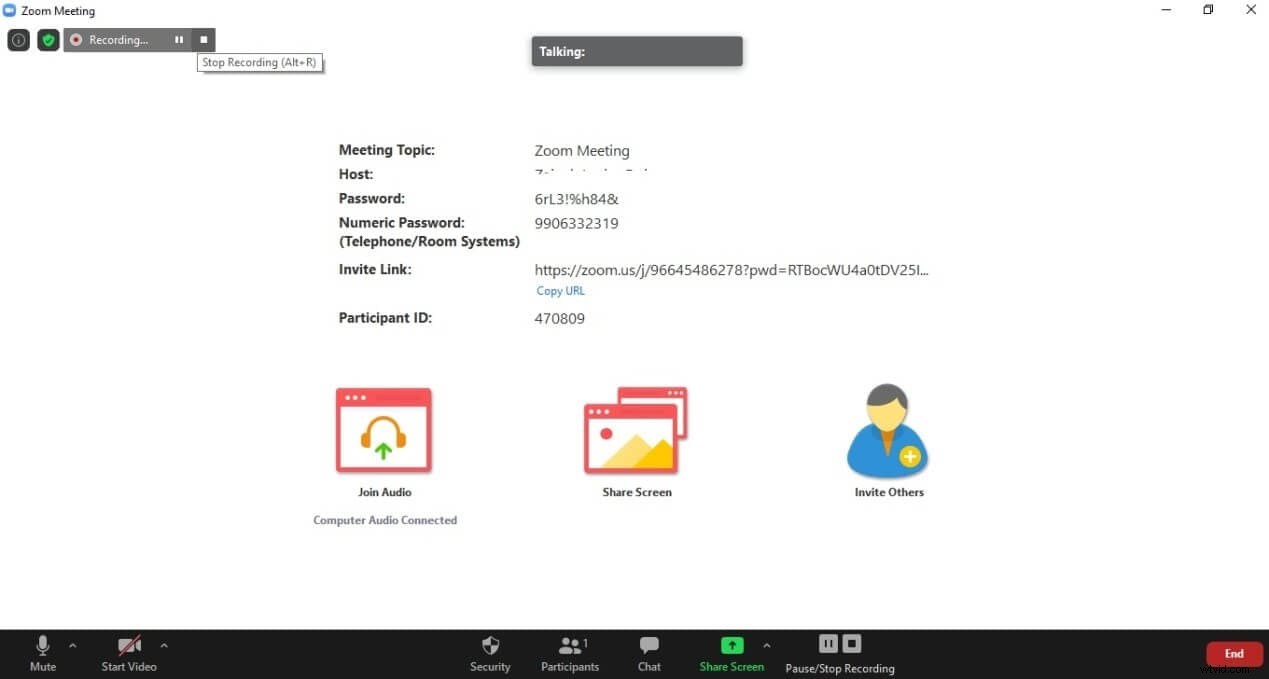Open audio options with the Mute chevron

71,645
